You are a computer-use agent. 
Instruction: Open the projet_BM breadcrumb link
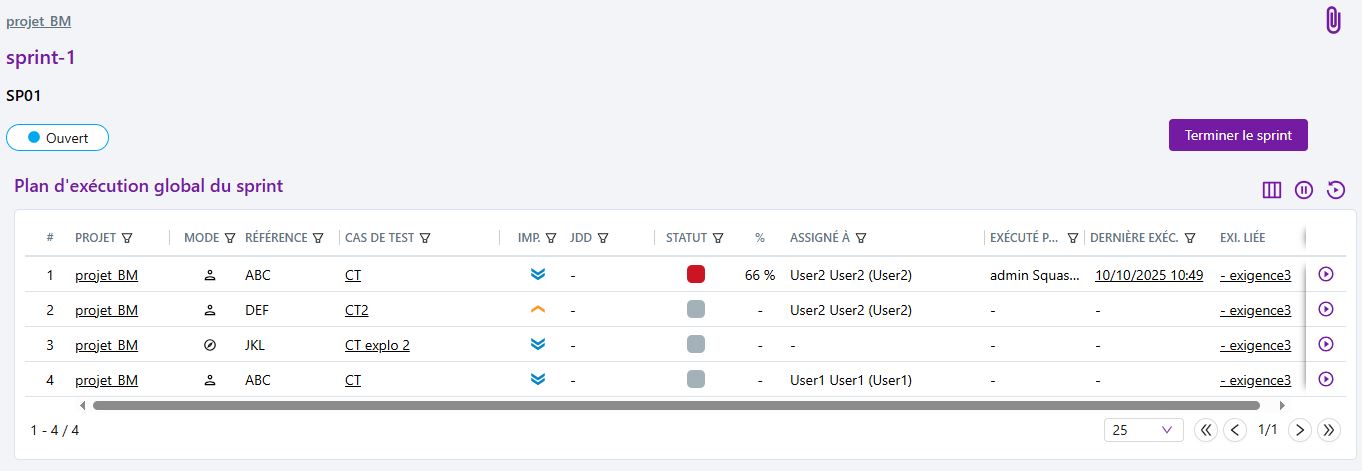[38, 21]
